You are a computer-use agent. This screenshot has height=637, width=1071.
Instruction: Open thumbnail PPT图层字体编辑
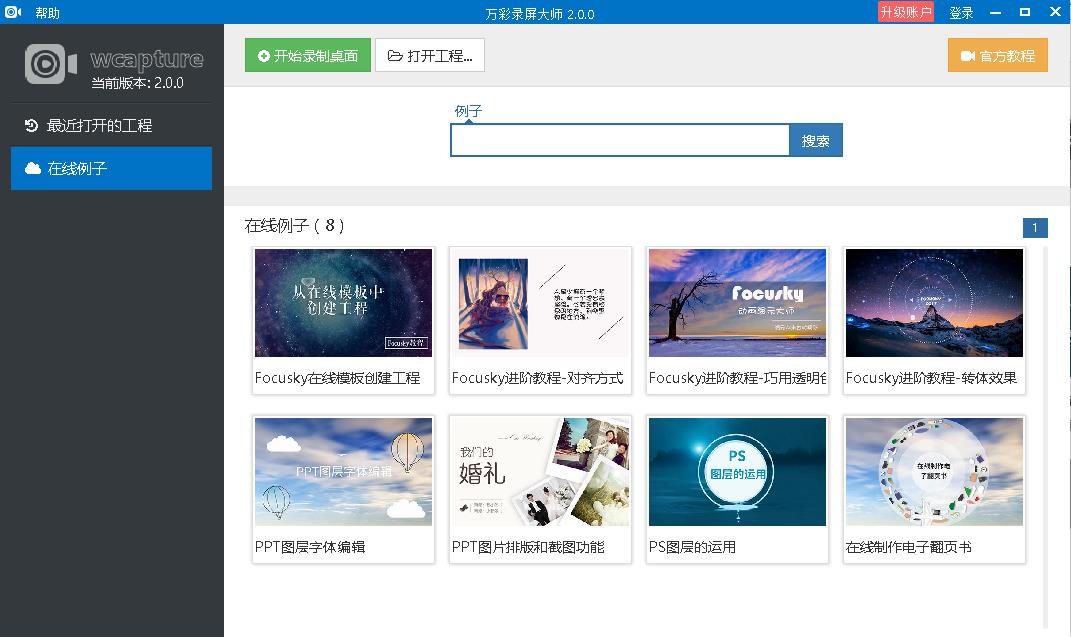point(344,472)
